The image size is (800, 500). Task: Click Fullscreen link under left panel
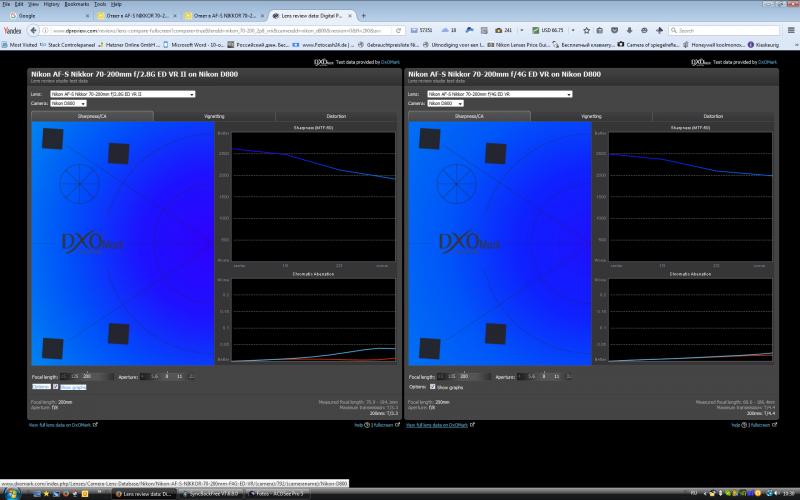coord(386,424)
